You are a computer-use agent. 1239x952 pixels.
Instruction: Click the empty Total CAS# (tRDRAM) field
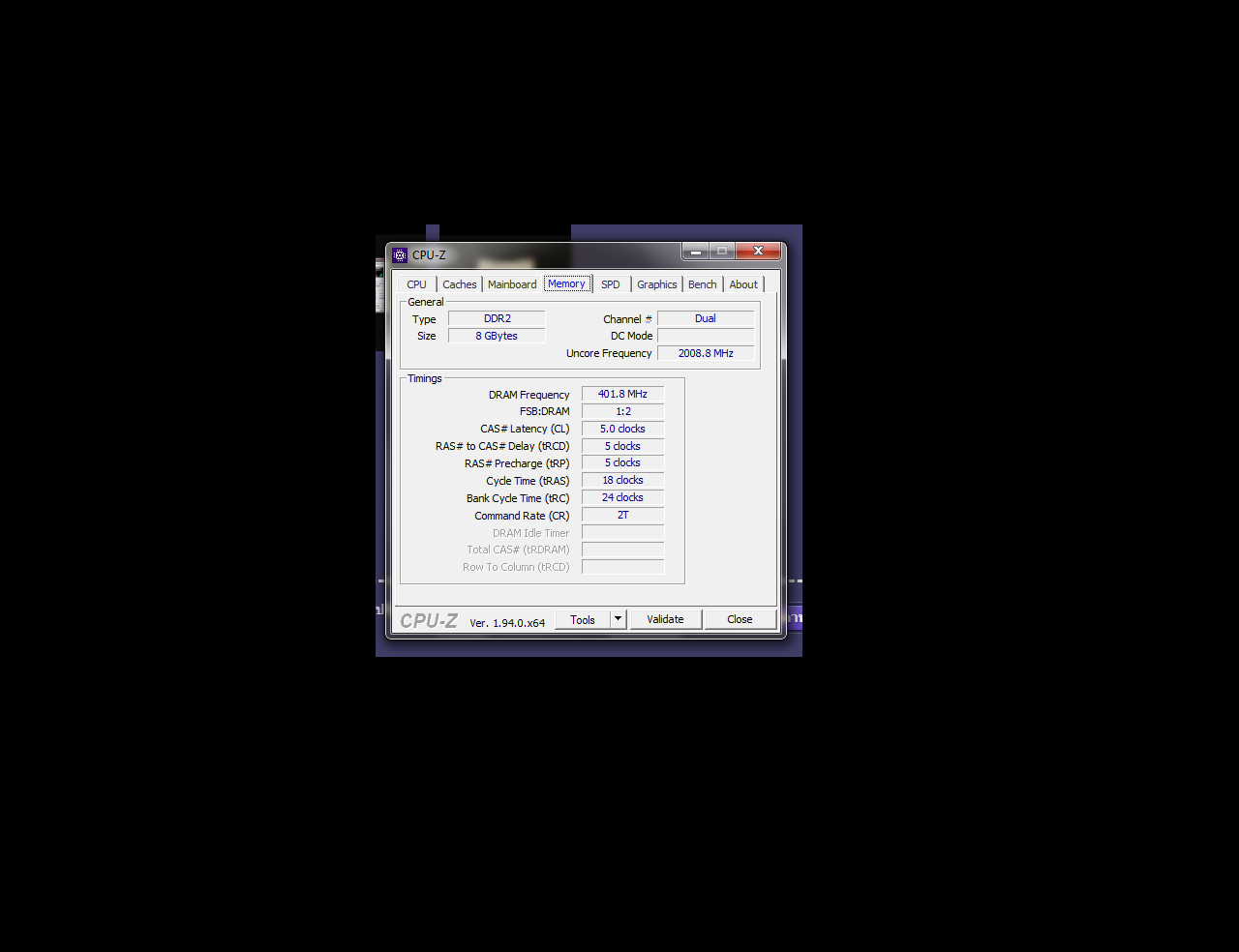[623, 550]
